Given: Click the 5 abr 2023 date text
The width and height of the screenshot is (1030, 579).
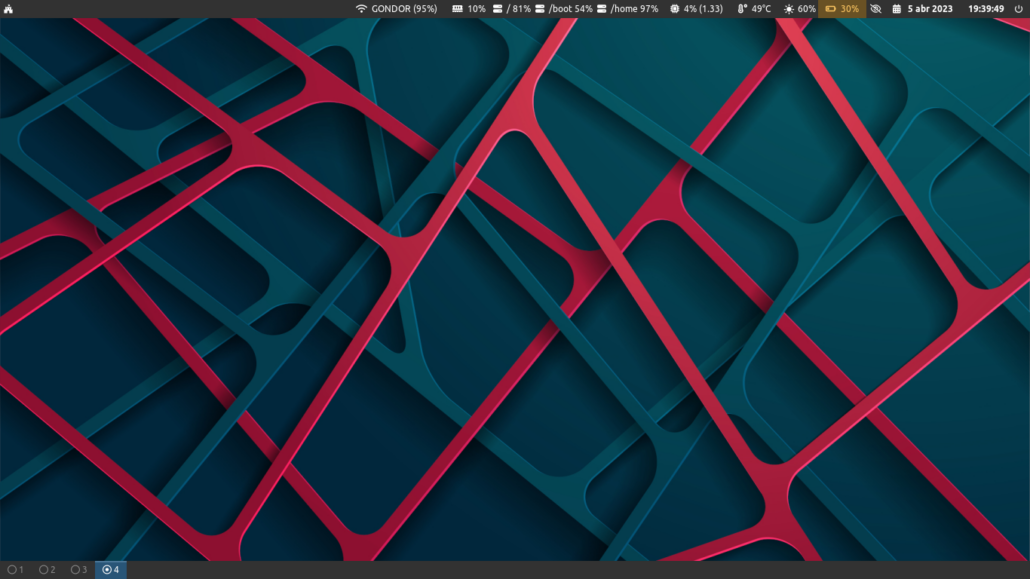Looking at the screenshot, I should click(930, 9).
